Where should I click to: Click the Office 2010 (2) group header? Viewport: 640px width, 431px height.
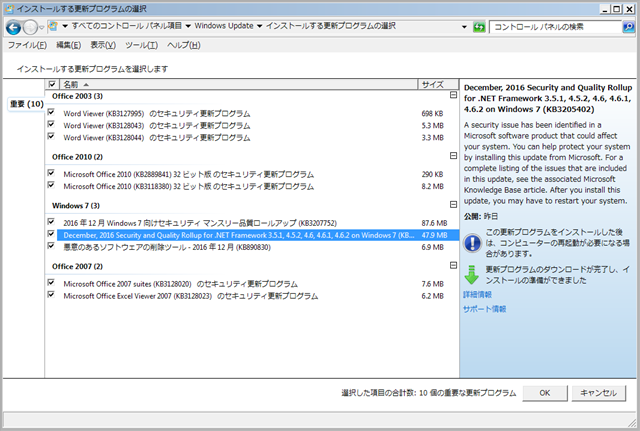click(77, 157)
